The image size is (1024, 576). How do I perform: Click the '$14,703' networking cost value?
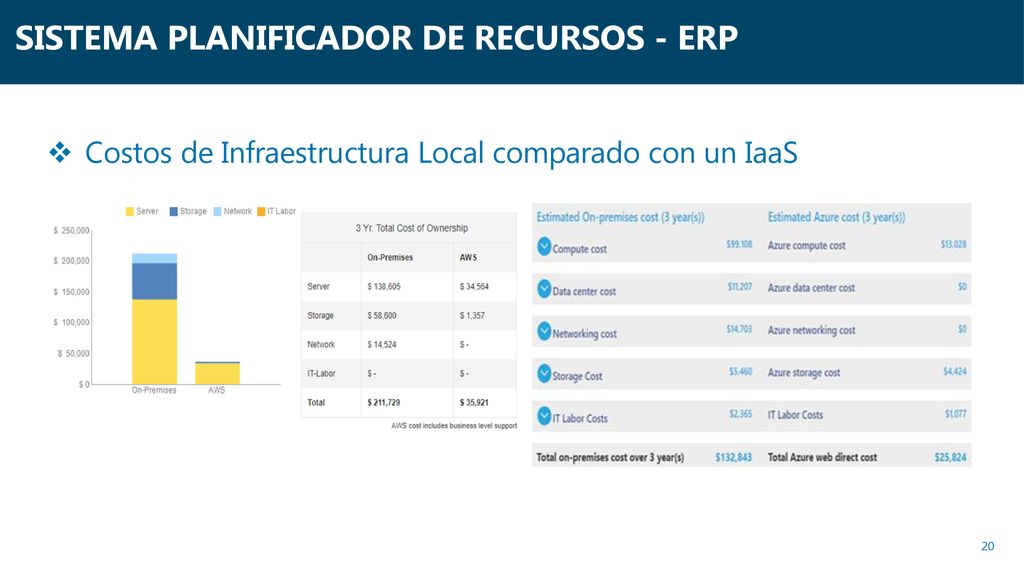coord(739,329)
